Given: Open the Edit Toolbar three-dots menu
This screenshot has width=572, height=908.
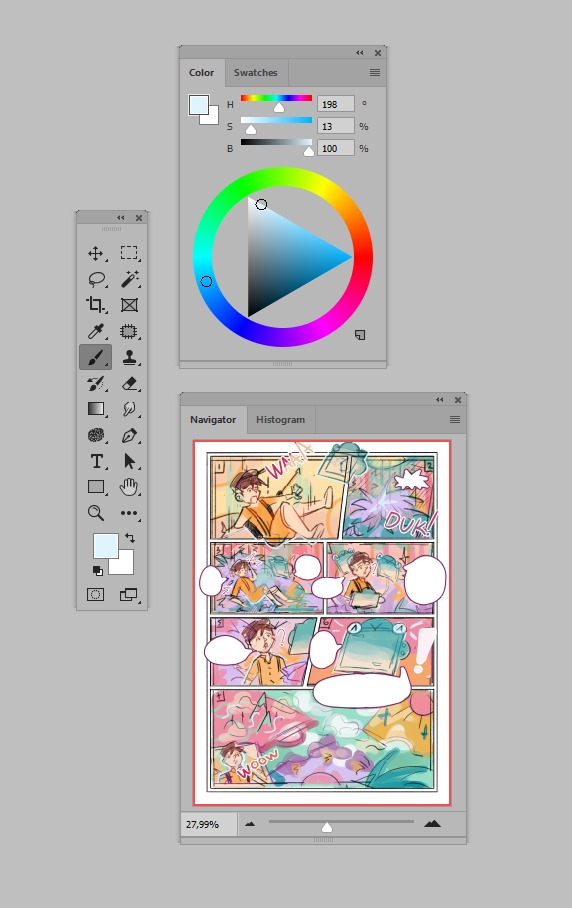Looking at the screenshot, I should click(129, 512).
